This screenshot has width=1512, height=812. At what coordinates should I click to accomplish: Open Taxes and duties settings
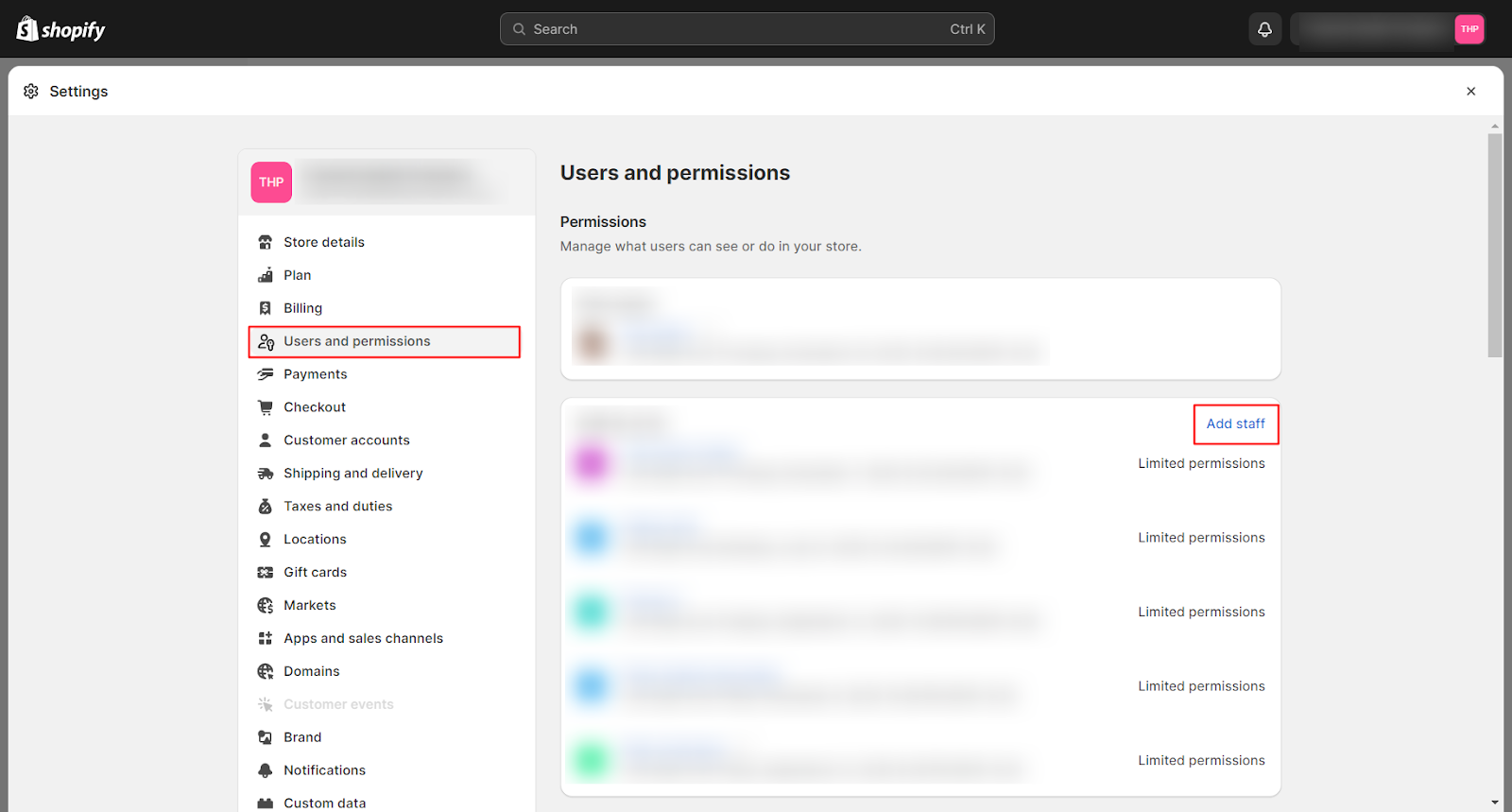coord(385,507)
